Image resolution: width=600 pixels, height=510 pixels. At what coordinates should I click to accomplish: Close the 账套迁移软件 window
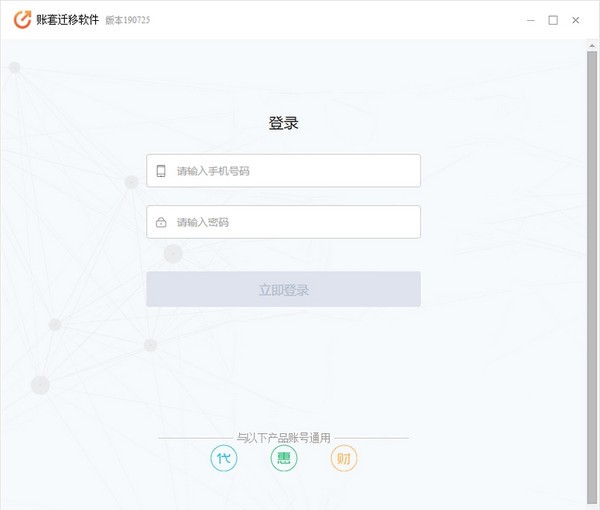pos(575,20)
